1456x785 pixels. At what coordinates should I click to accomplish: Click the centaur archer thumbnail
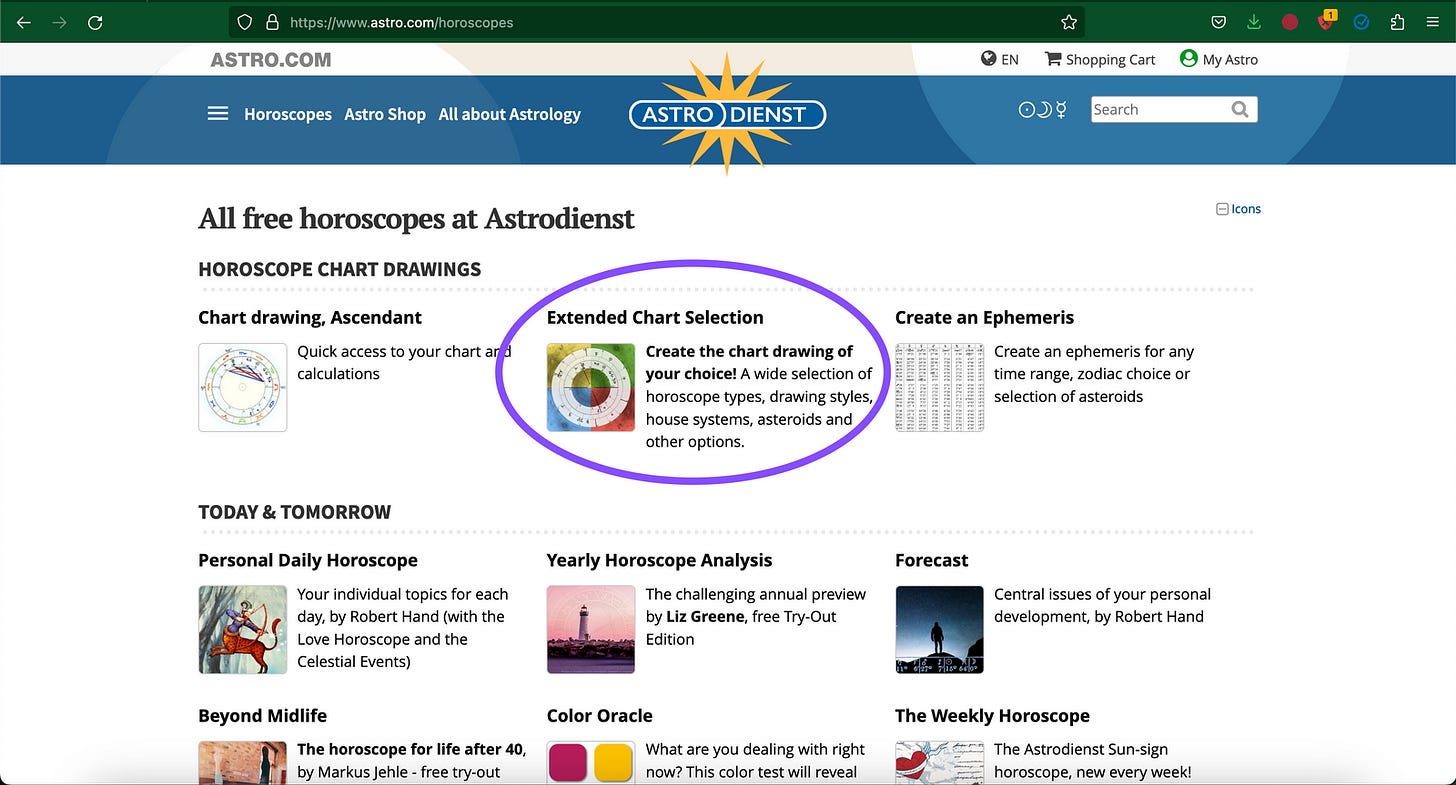[243, 629]
